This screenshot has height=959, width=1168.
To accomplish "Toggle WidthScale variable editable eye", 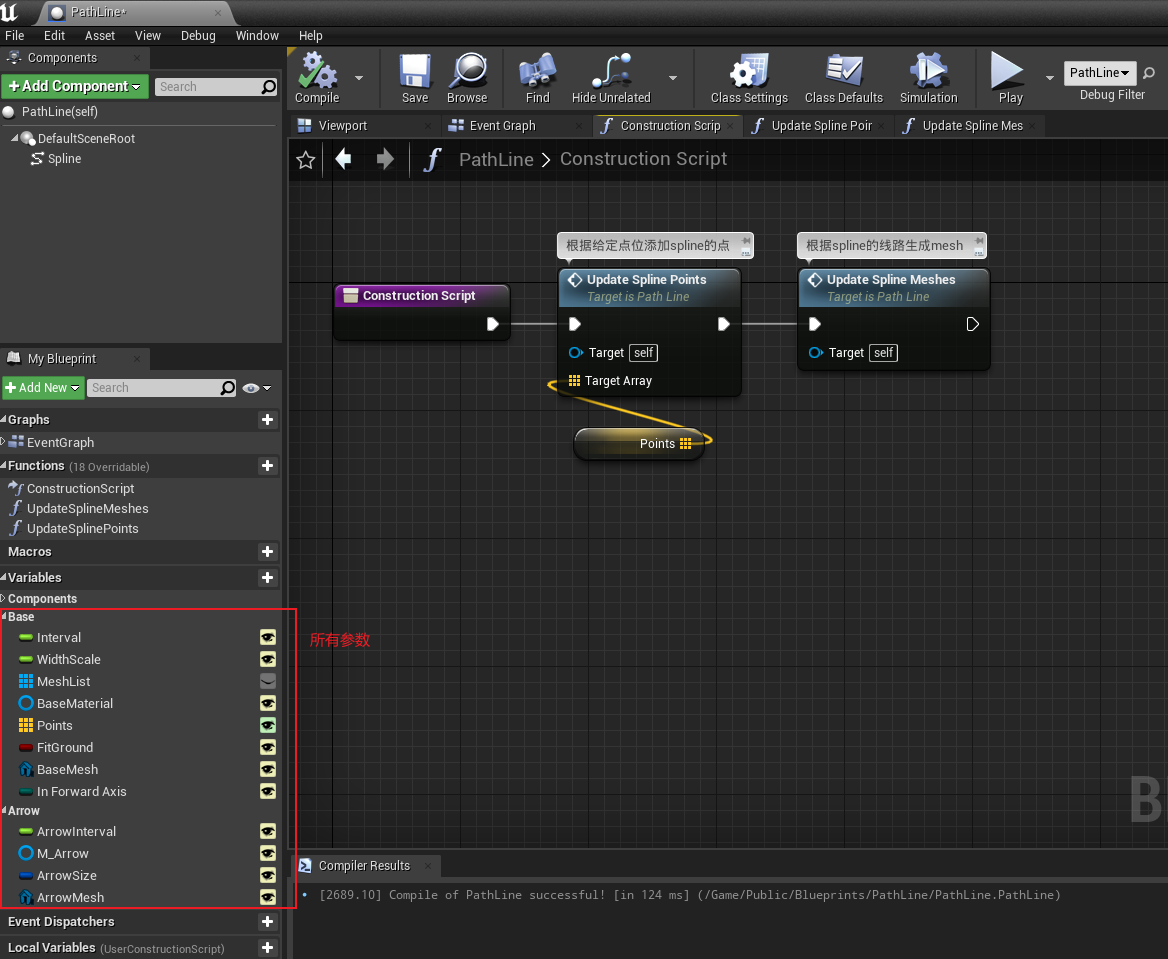I will [x=267, y=659].
